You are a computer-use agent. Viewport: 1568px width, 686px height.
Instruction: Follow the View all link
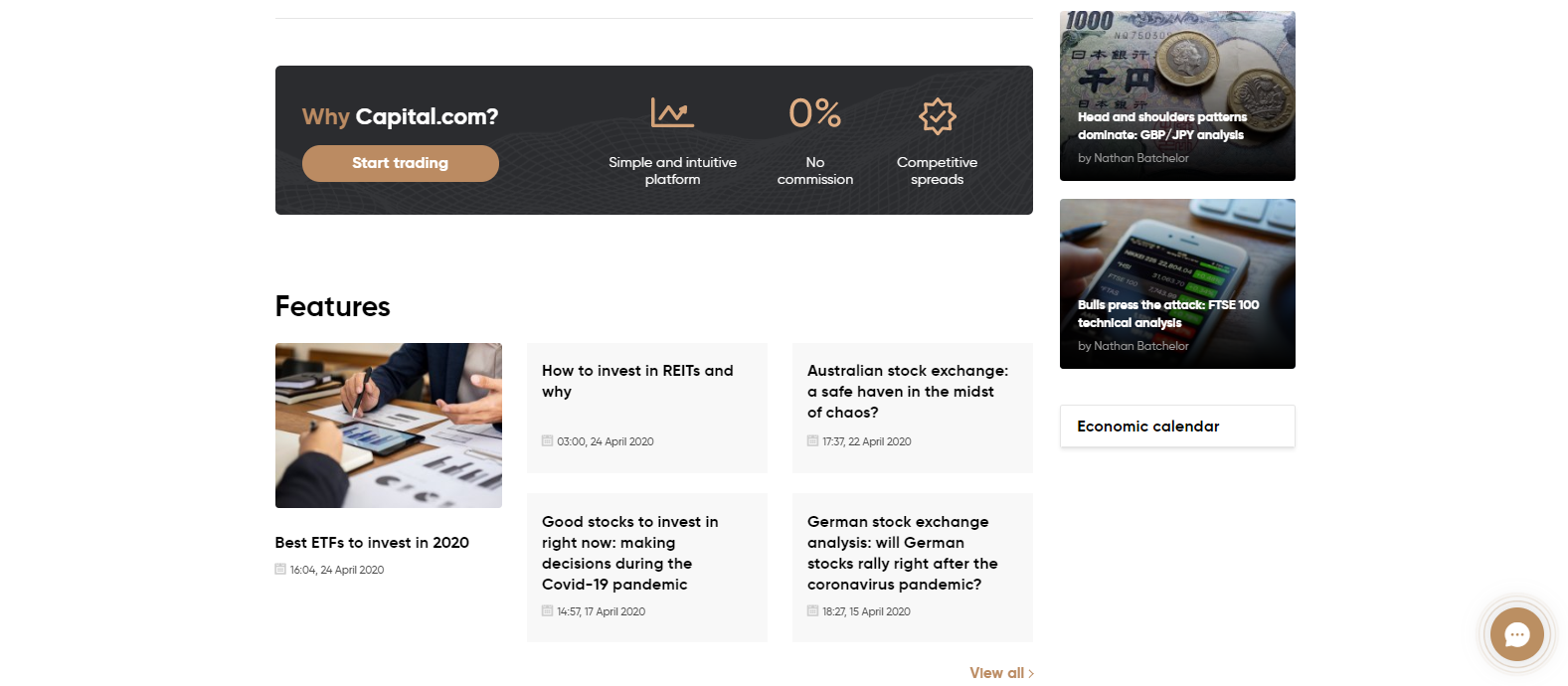pyautogui.click(x=996, y=673)
